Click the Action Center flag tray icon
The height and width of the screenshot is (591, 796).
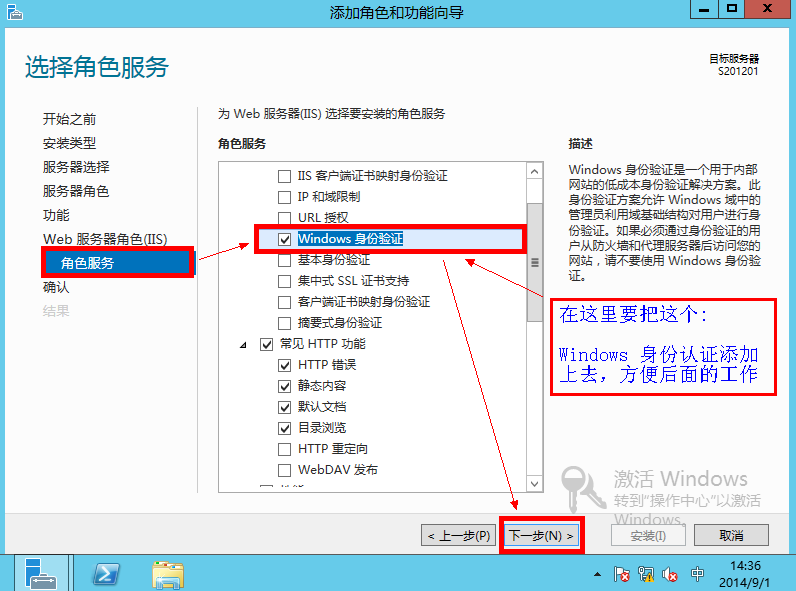click(621, 574)
